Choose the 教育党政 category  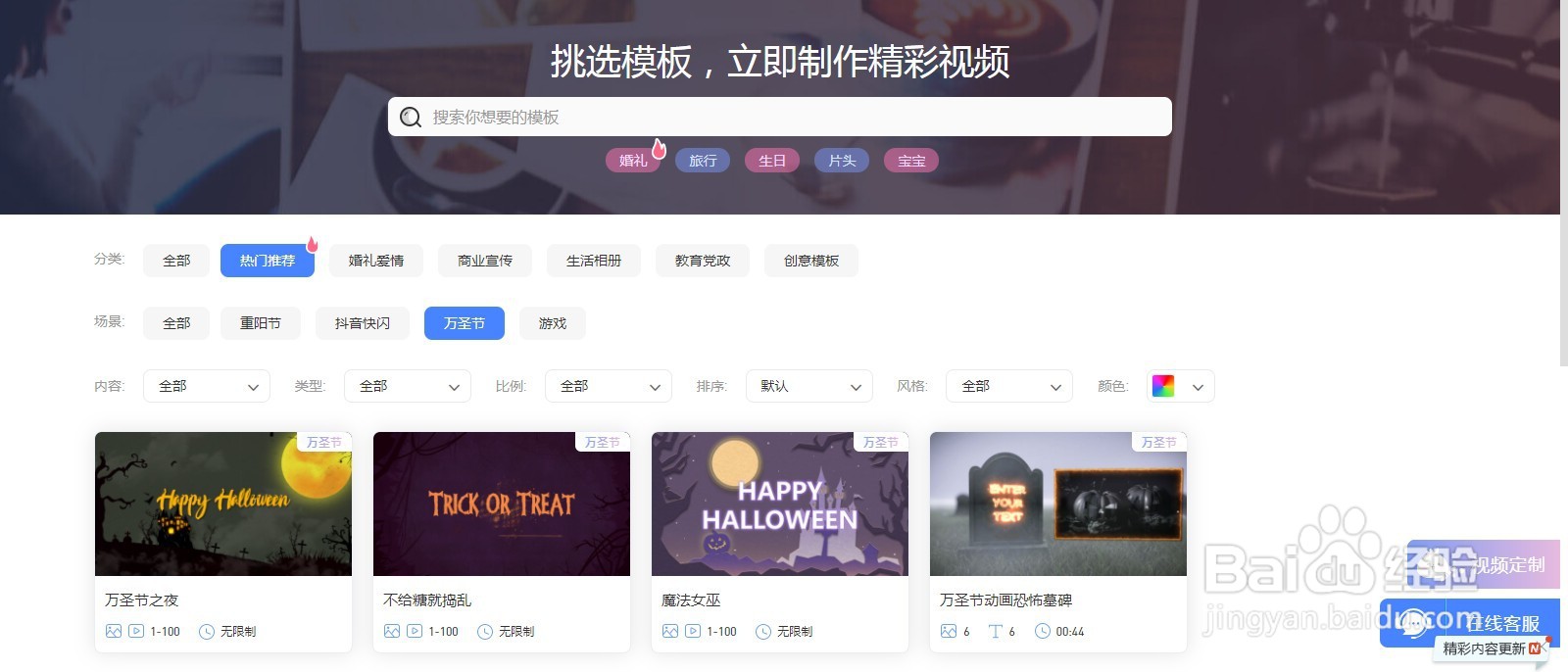point(703,261)
